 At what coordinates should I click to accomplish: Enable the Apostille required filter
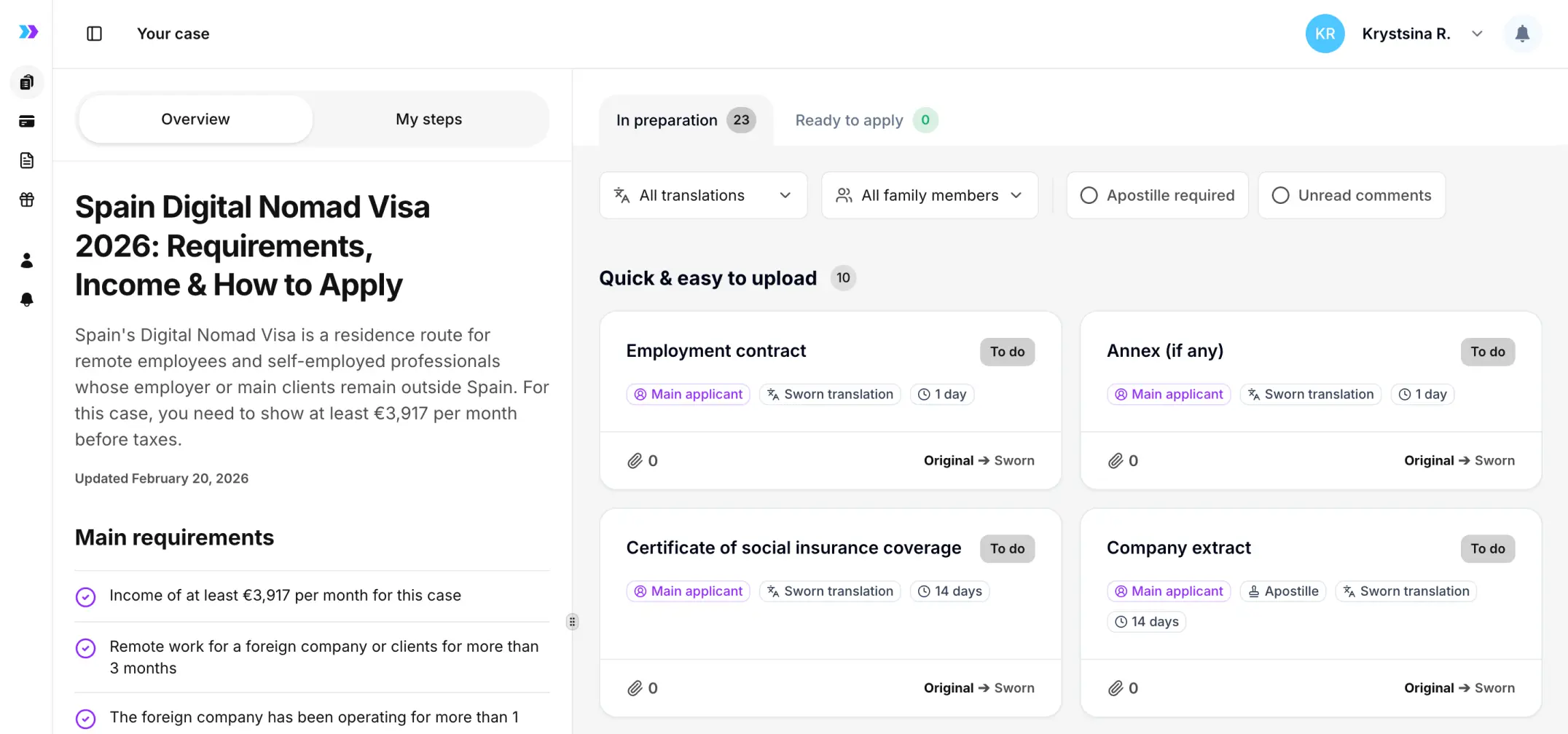pos(1158,195)
